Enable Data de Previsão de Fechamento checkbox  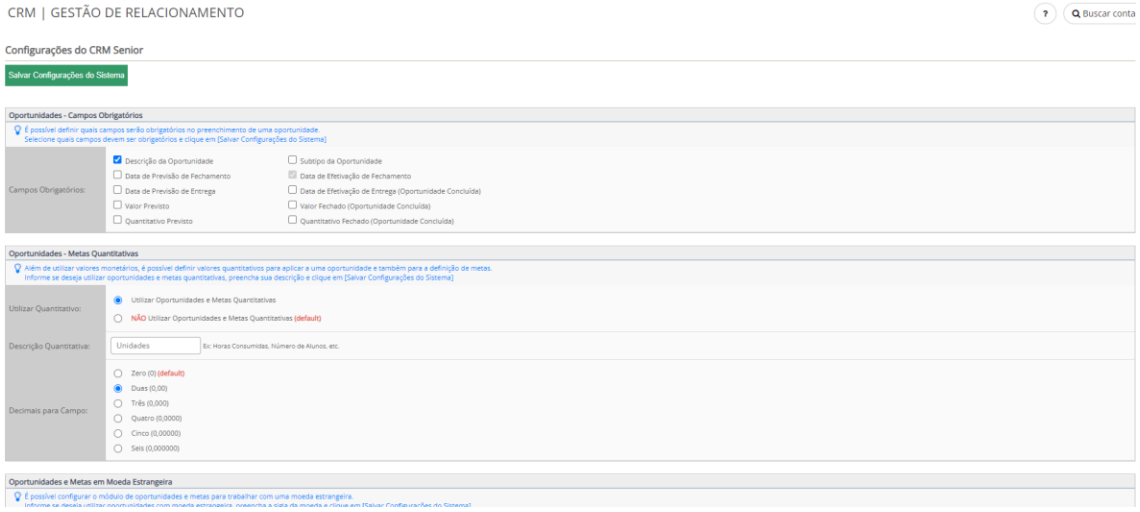118,175
